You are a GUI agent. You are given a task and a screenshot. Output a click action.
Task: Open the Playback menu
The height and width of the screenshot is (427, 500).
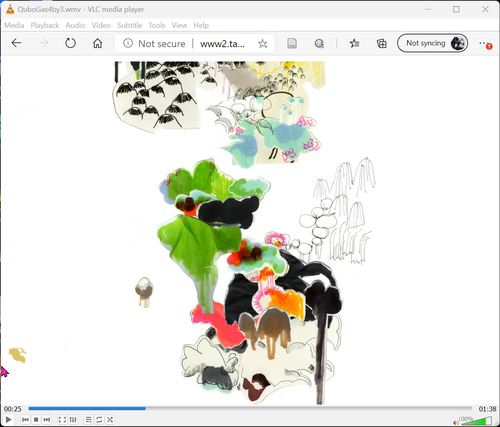45,25
